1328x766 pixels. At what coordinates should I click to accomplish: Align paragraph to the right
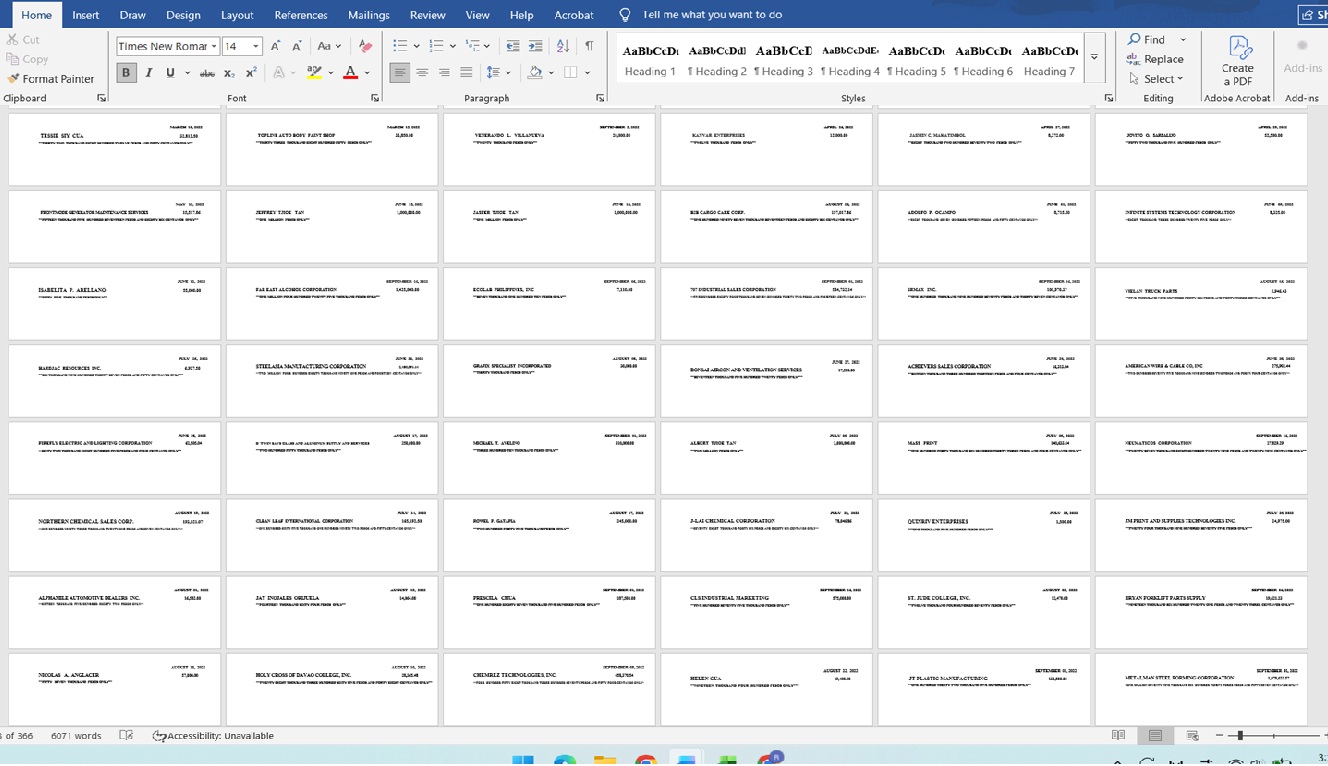444,73
